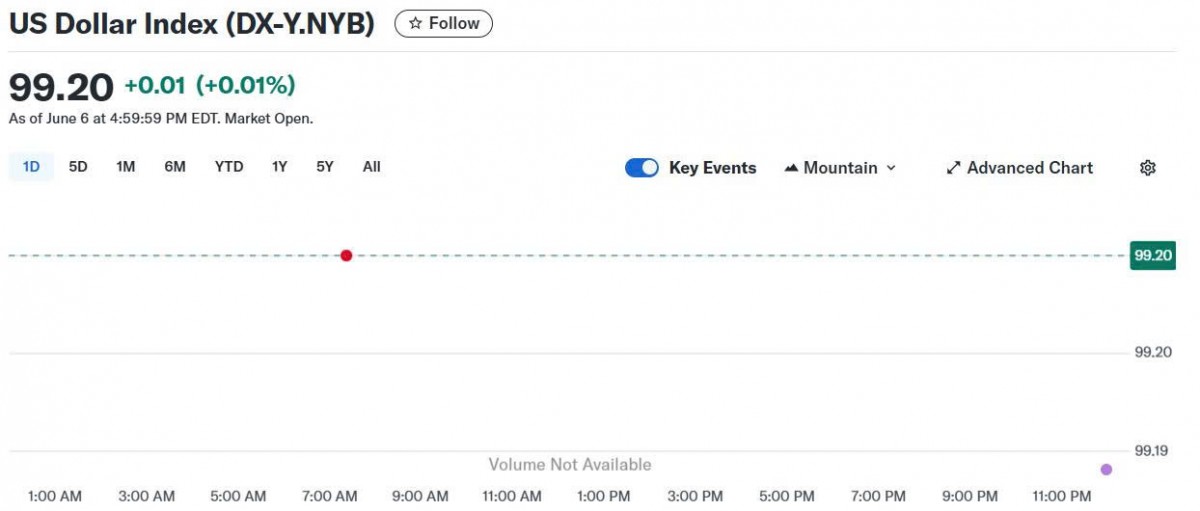Open the Advanced Chart link
Image resolution: width=1200 pixels, height=511 pixels.
[x=1019, y=168]
